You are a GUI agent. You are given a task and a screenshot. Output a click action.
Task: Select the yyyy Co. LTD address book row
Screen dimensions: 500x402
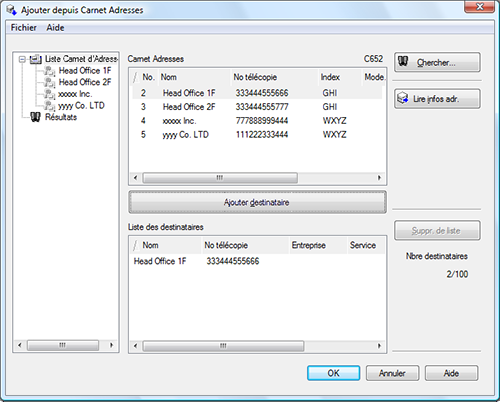click(x=257, y=135)
